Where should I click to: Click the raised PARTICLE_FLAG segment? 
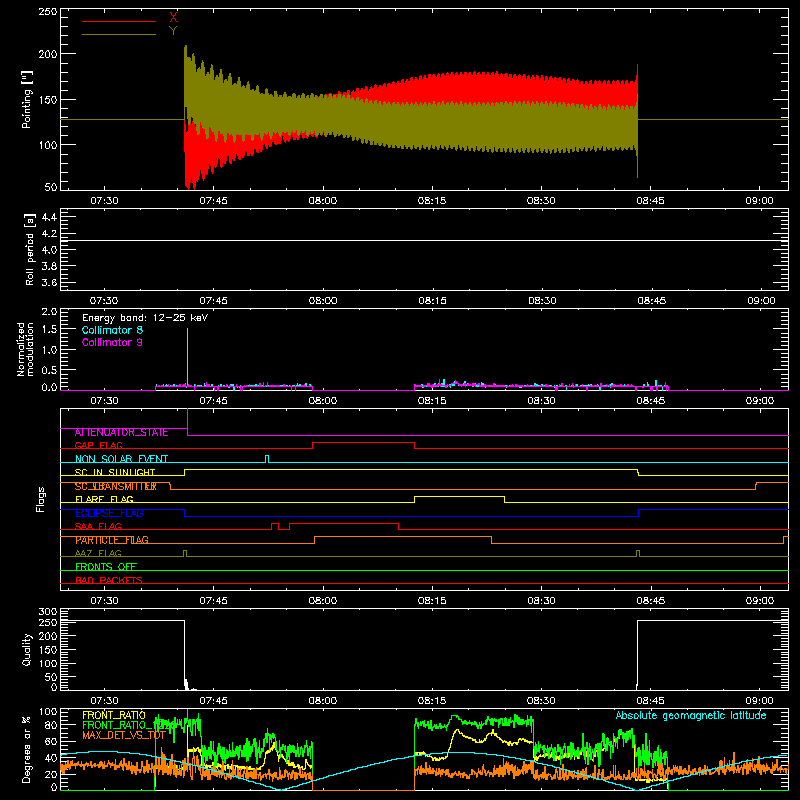click(x=403, y=537)
